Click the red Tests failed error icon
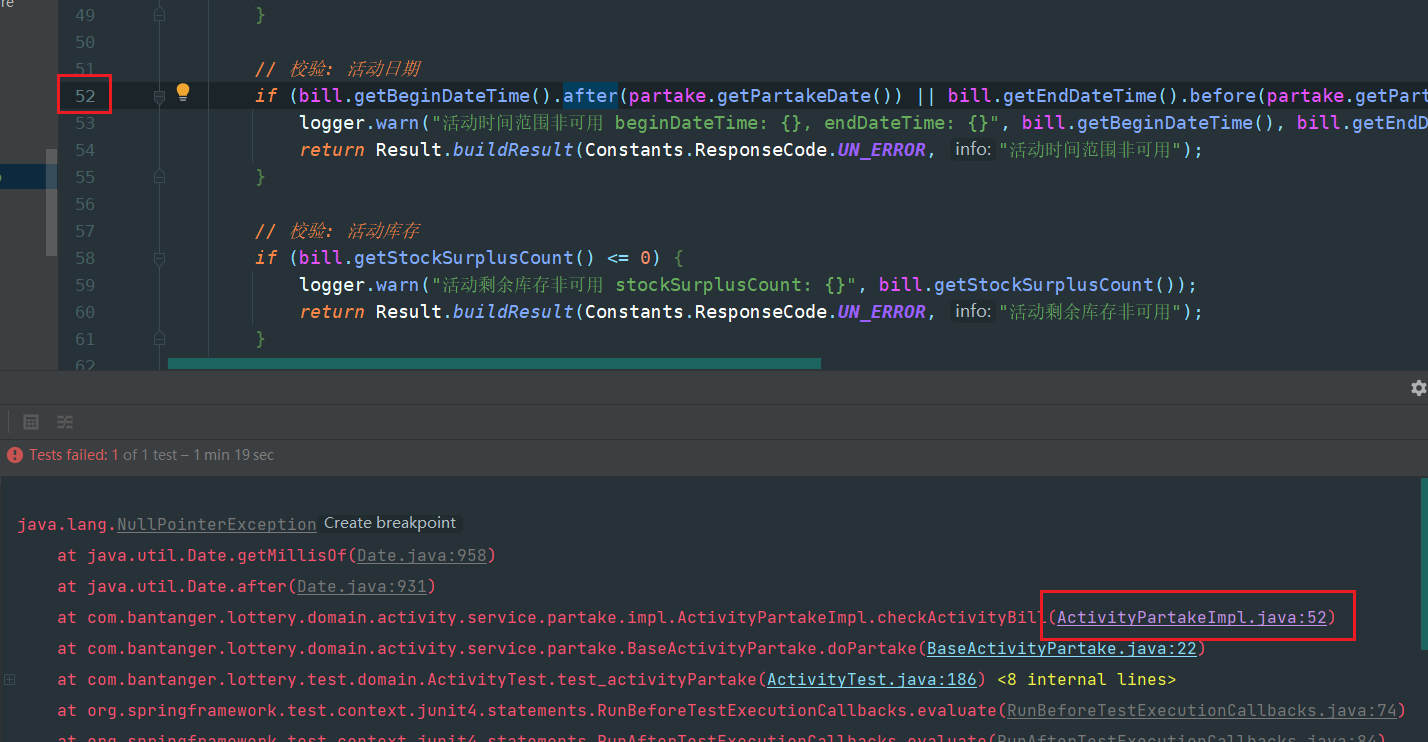The width and height of the screenshot is (1428, 742). click(x=14, y=455)
